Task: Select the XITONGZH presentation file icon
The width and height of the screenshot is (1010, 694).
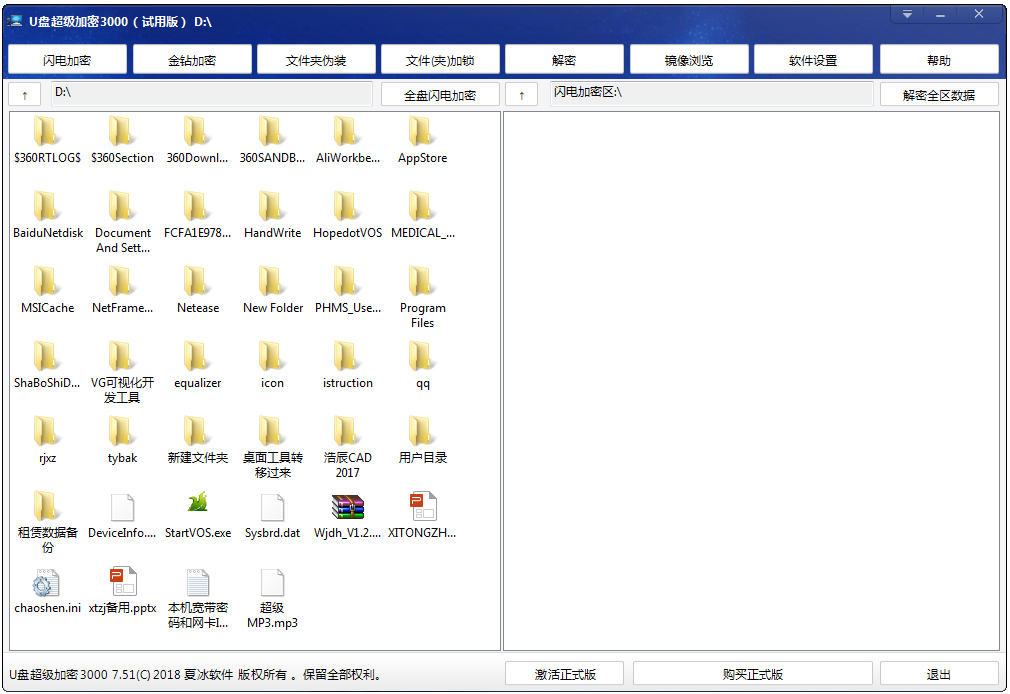Action: [x=423, y=506]
